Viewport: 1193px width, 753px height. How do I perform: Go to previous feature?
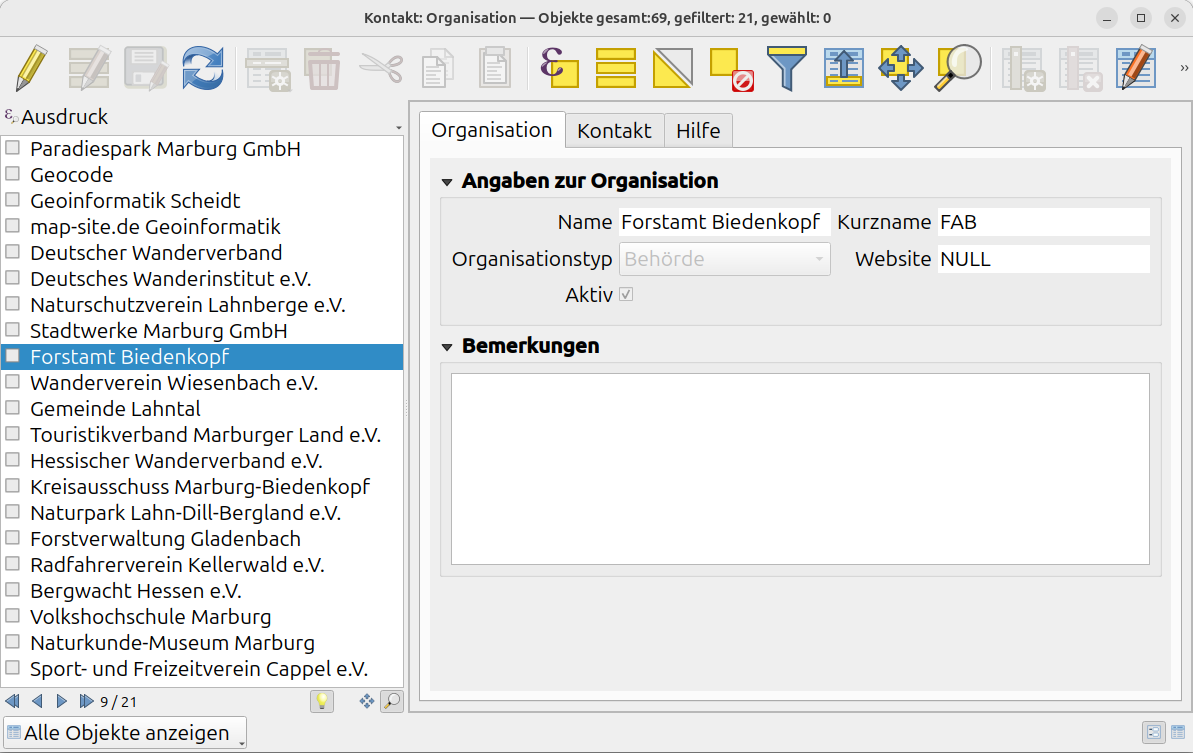click(37, 701)
